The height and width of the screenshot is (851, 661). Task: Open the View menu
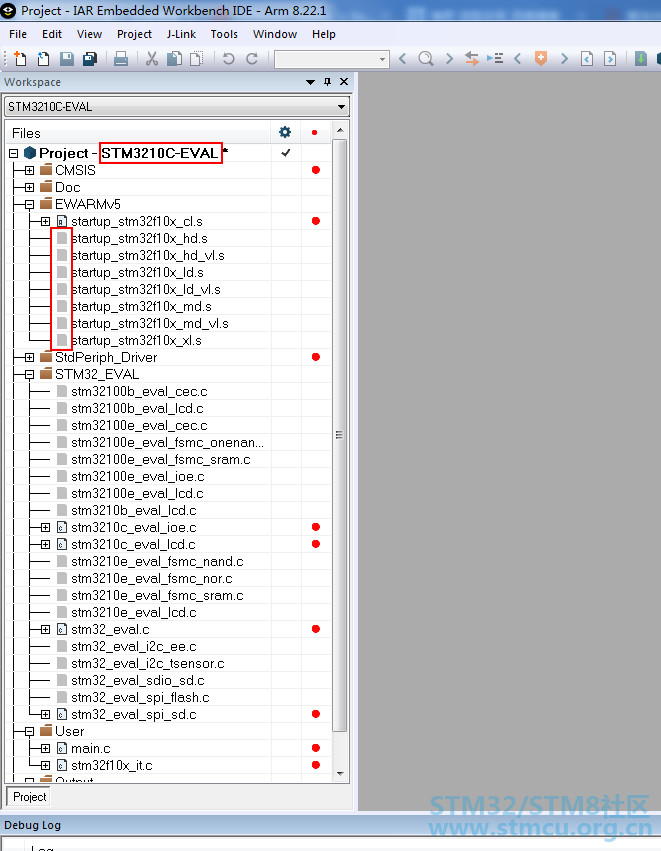coord(90,34)
